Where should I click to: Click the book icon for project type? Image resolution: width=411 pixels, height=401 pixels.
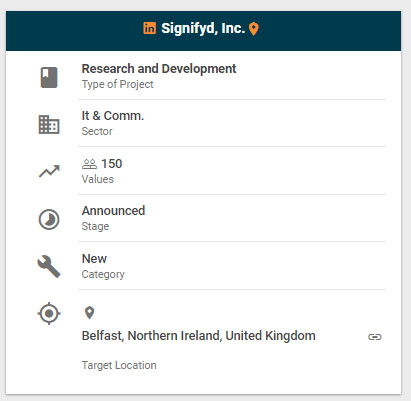click(49, 77)
